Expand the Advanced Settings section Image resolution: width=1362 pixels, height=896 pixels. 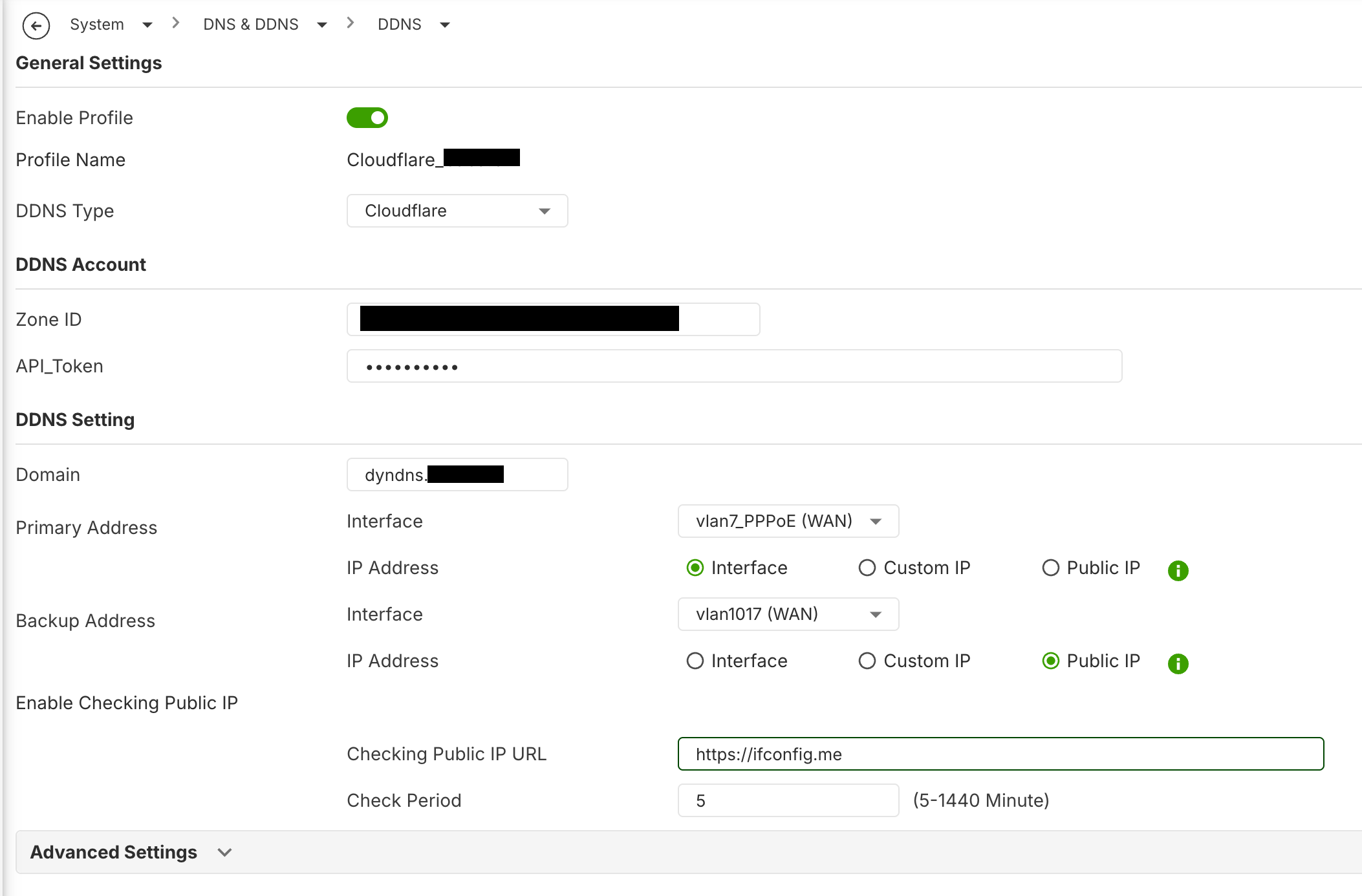(689, 852)
